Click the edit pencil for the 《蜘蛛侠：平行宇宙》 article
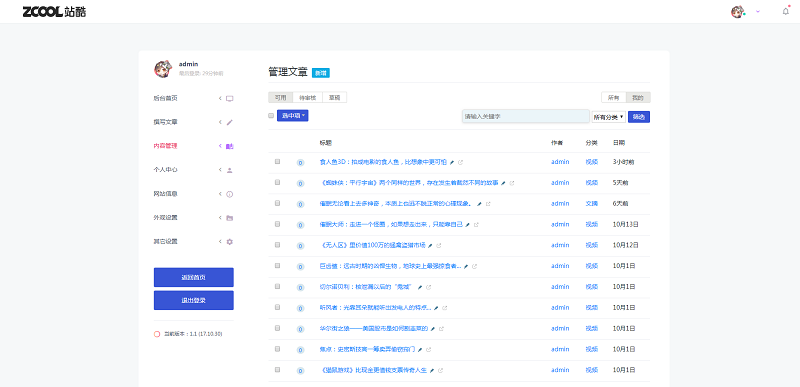Screen dimensions: 800x387 tap(503, 183)
